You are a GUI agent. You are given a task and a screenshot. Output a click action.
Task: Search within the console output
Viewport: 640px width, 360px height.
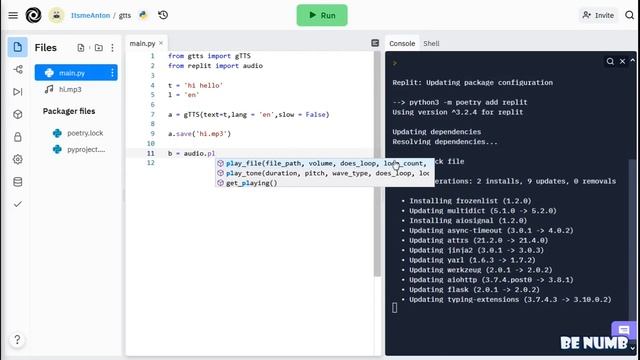tap(610, 61)
